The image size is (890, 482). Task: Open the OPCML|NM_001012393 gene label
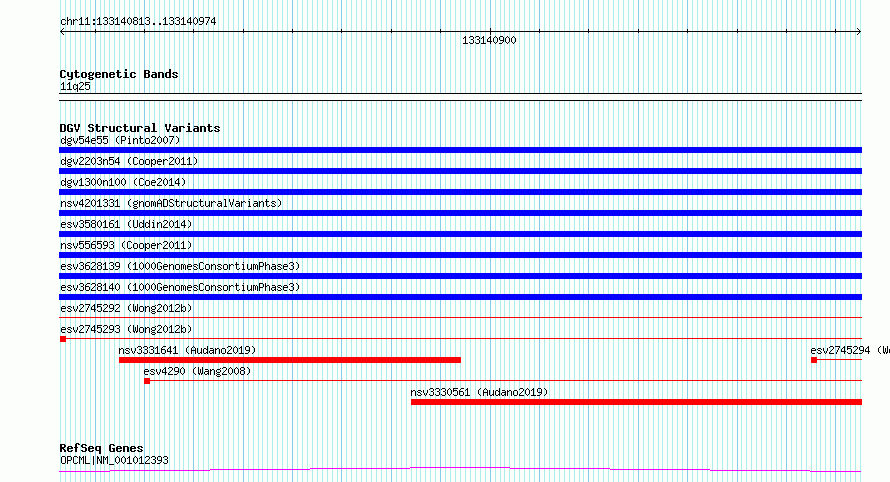coord(114,460)
